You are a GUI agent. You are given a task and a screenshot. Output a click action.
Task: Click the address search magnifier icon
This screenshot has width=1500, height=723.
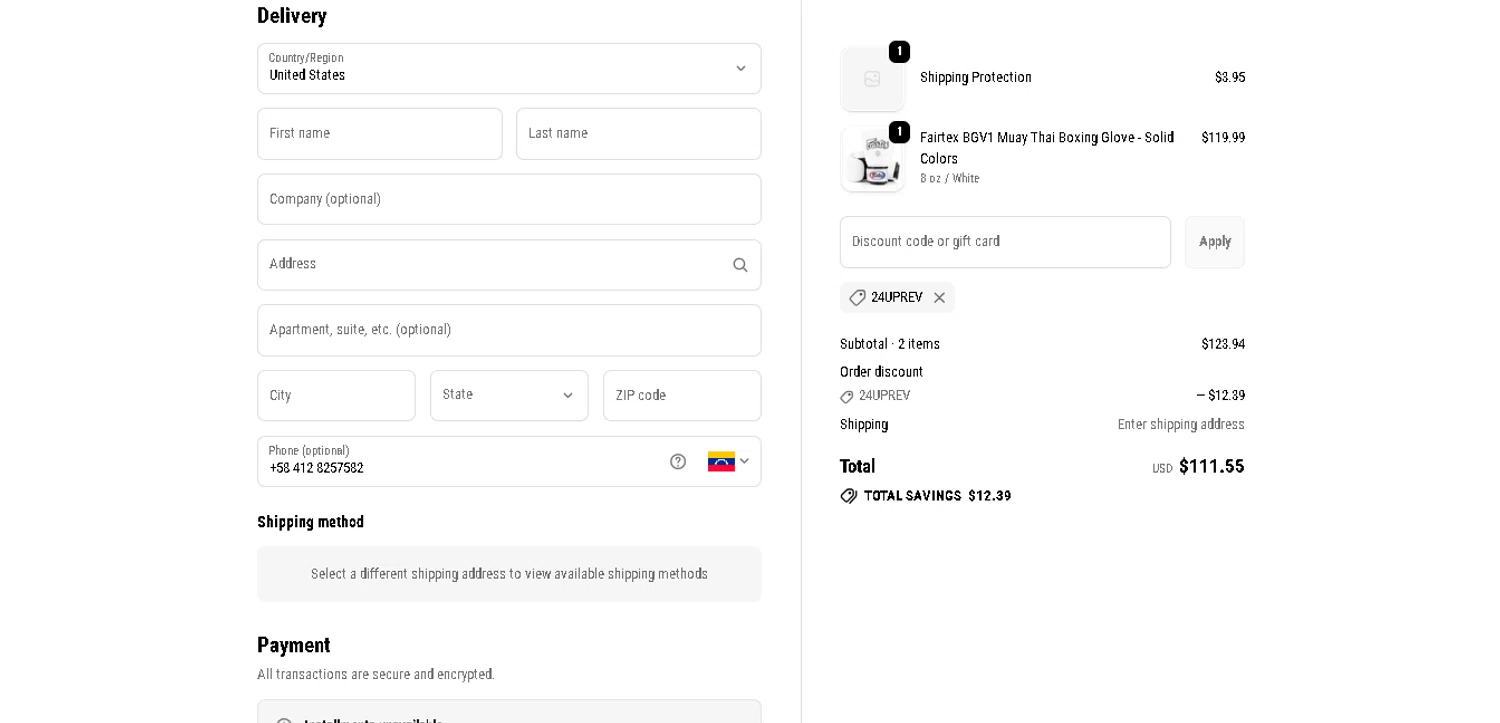pos(740,265)
